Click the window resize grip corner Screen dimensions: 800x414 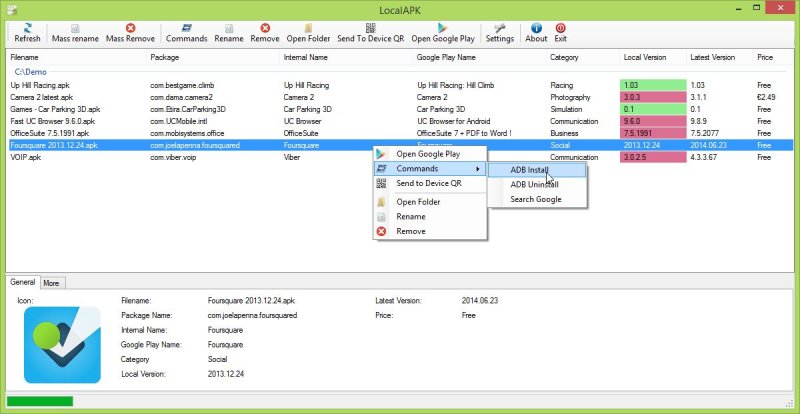(x=789, y=403)
